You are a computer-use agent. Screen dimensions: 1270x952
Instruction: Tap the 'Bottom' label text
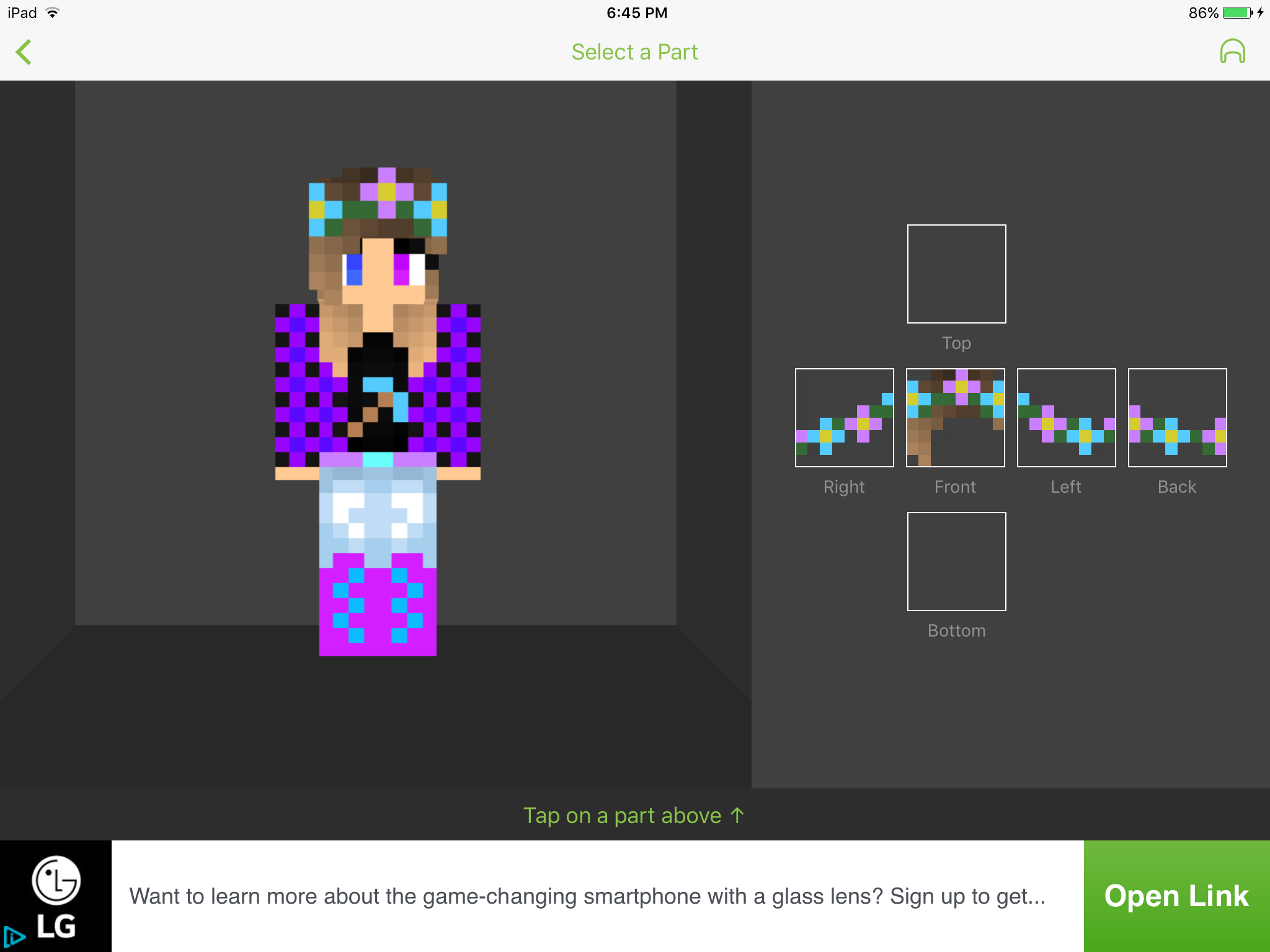click(956, 631)
